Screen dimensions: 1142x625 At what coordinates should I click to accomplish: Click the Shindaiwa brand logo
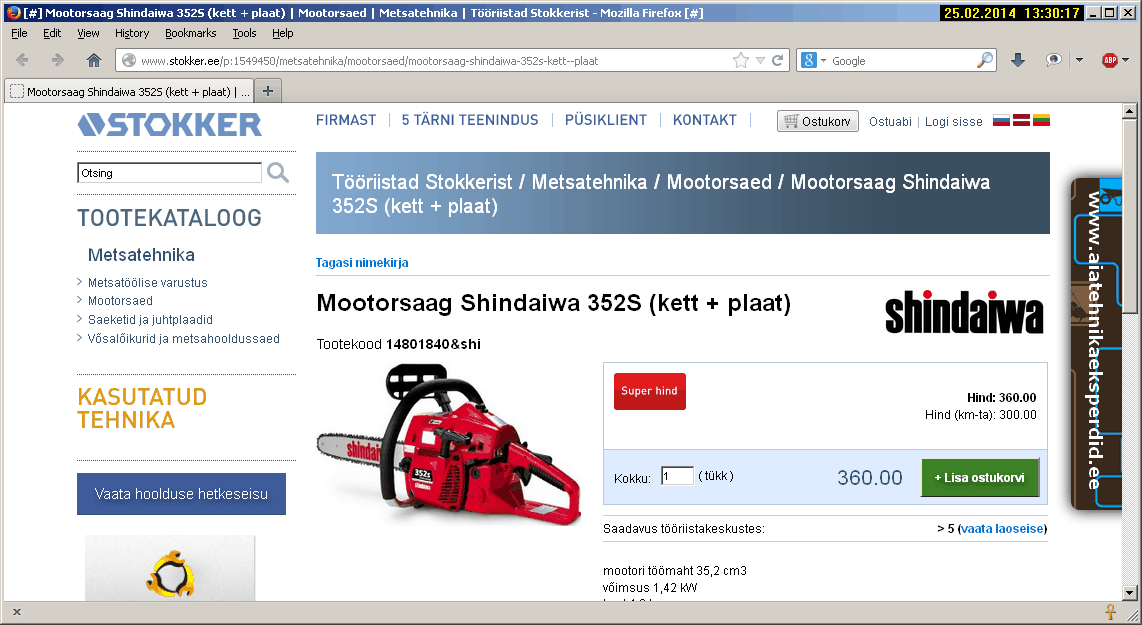964,312
